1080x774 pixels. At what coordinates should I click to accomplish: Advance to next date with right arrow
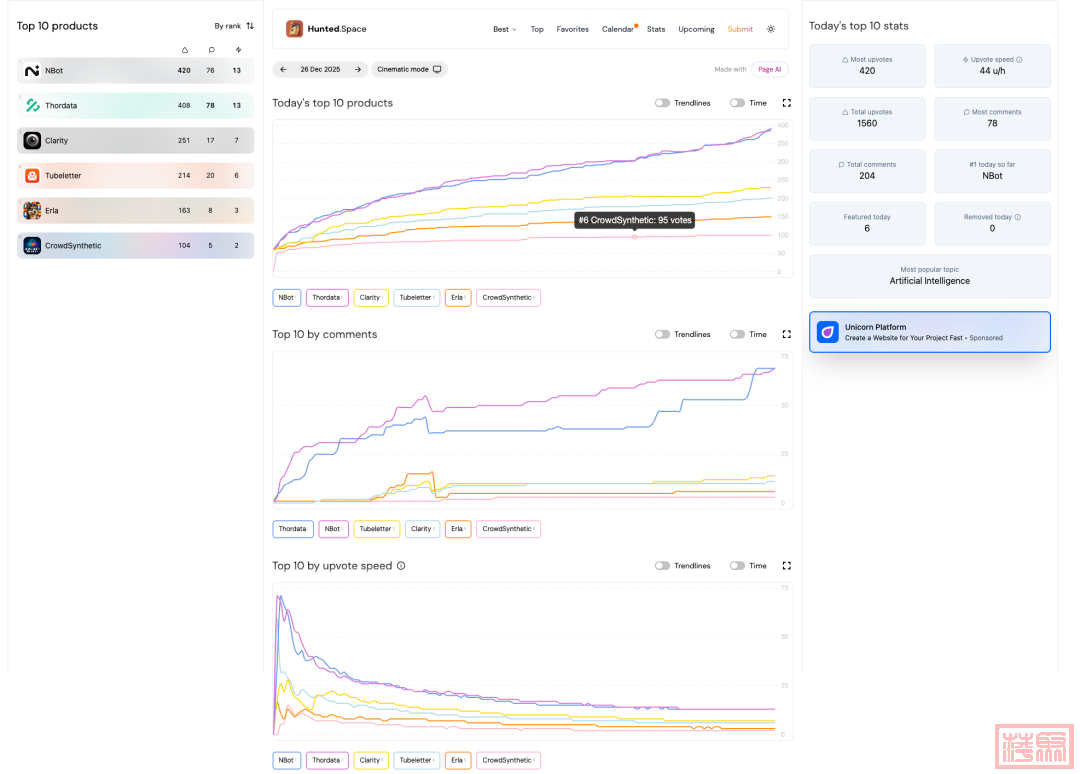point(358,70)
